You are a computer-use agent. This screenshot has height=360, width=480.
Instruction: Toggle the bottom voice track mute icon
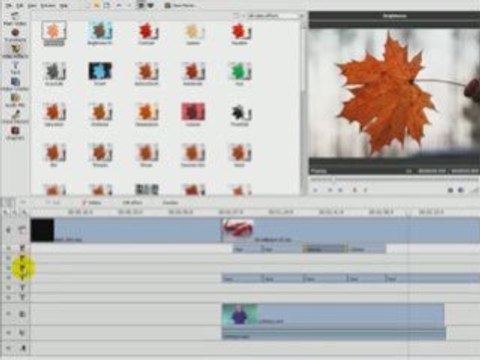click(9, 348)
